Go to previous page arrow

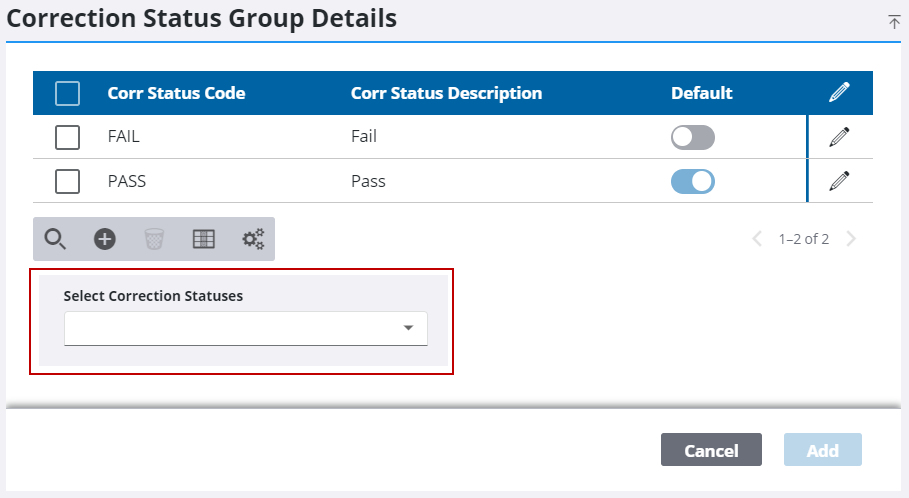[x=757, y=239]
